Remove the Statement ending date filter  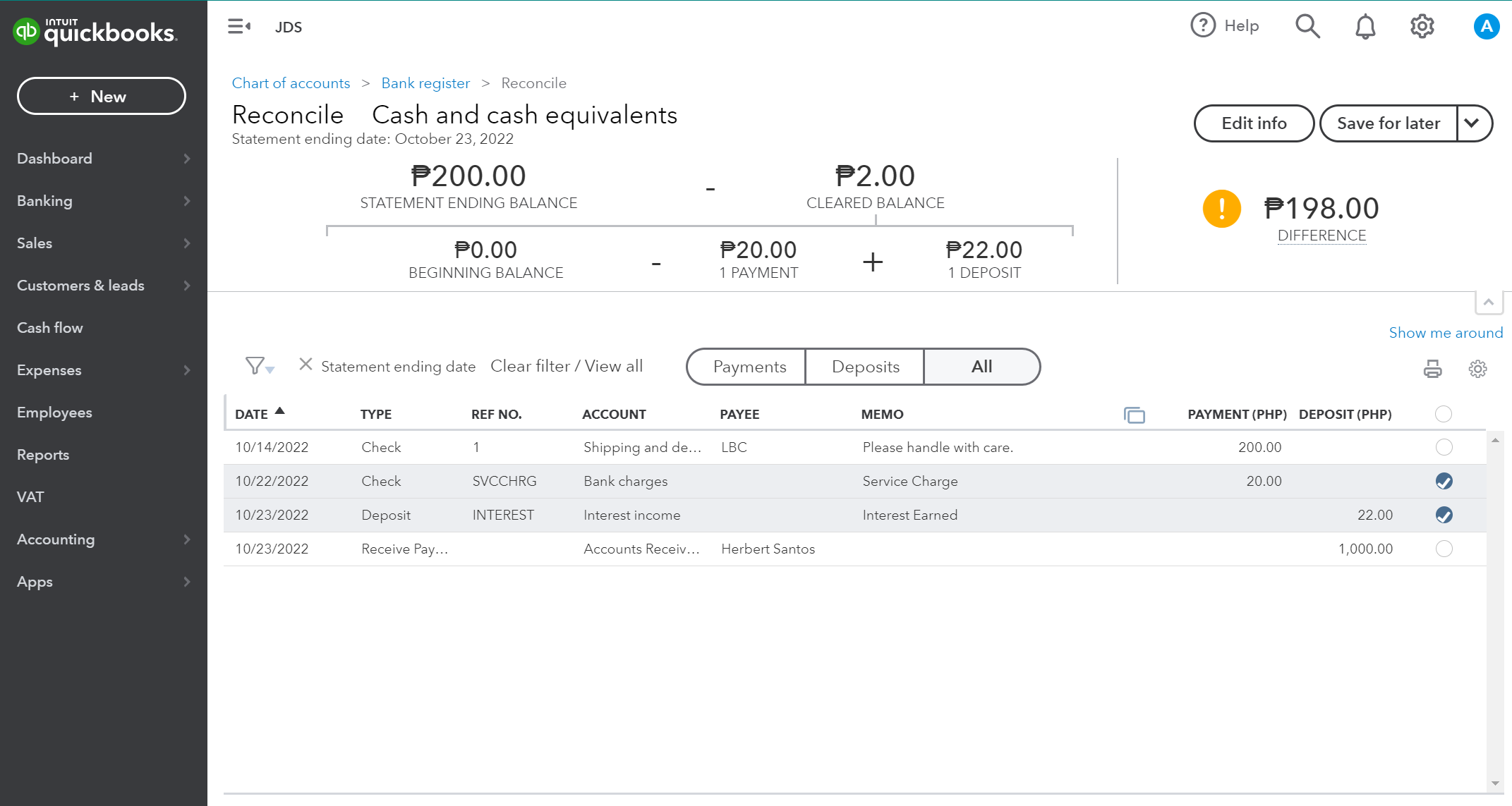coord(306,365)
